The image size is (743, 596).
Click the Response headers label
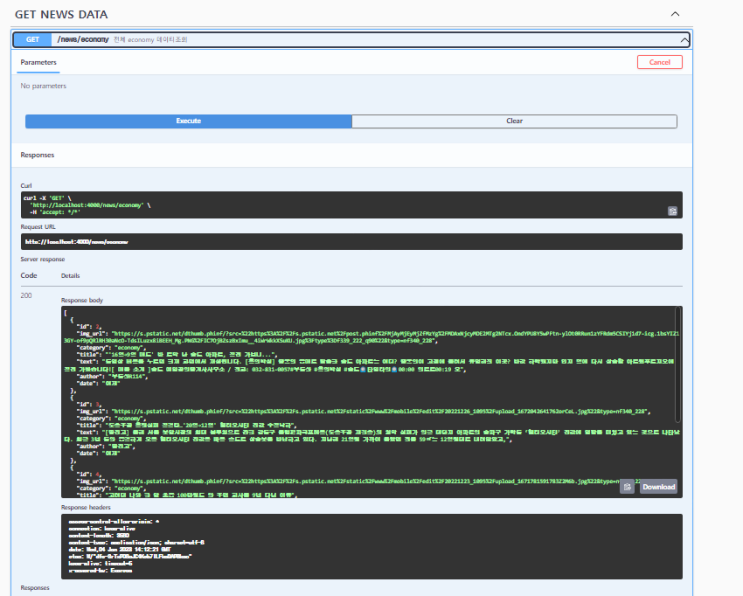click(x=86, y=507)
